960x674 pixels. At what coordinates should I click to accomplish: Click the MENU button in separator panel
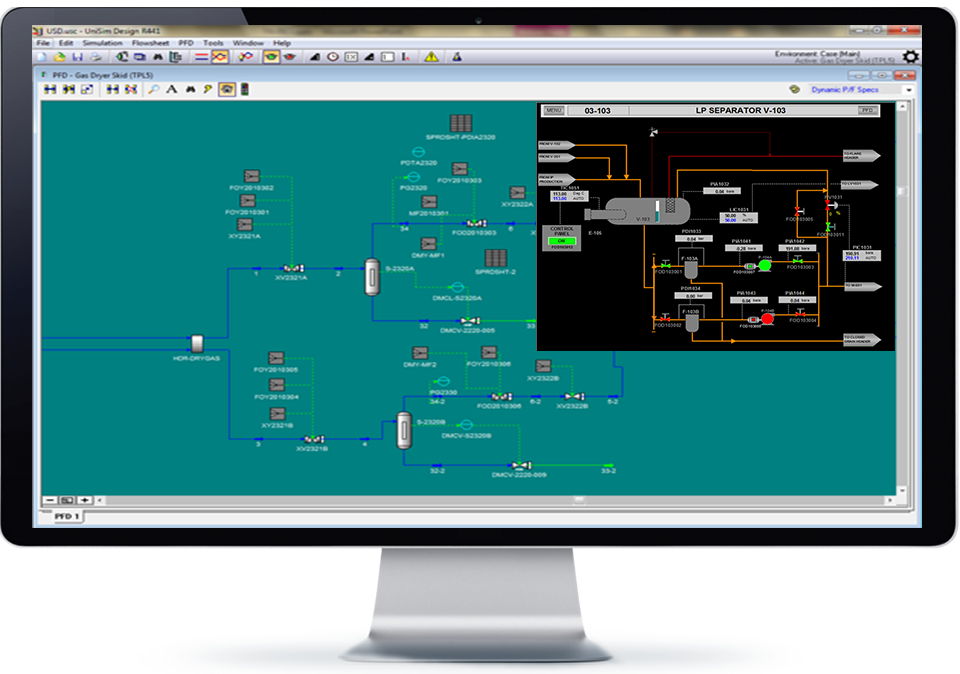553,110
